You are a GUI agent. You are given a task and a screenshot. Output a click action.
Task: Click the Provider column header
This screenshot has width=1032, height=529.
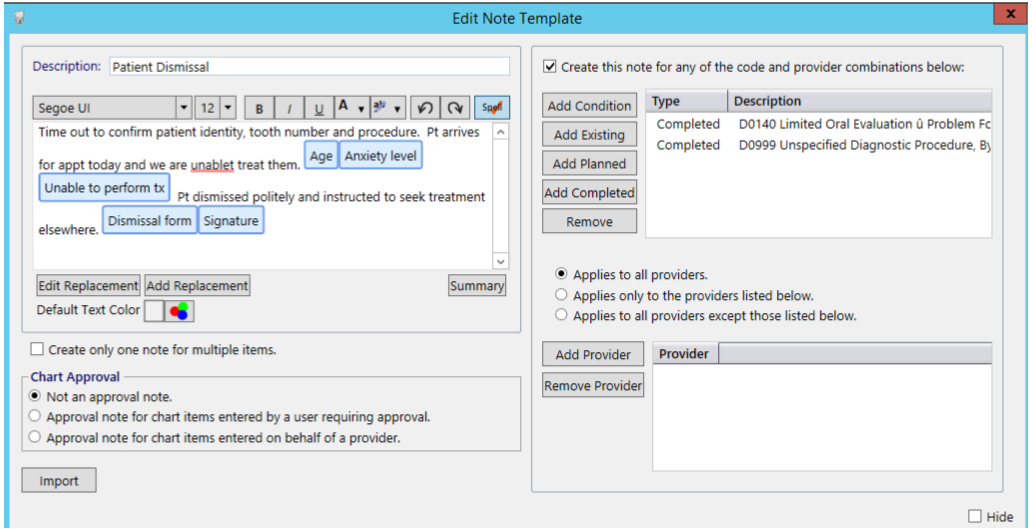point(685,353)
